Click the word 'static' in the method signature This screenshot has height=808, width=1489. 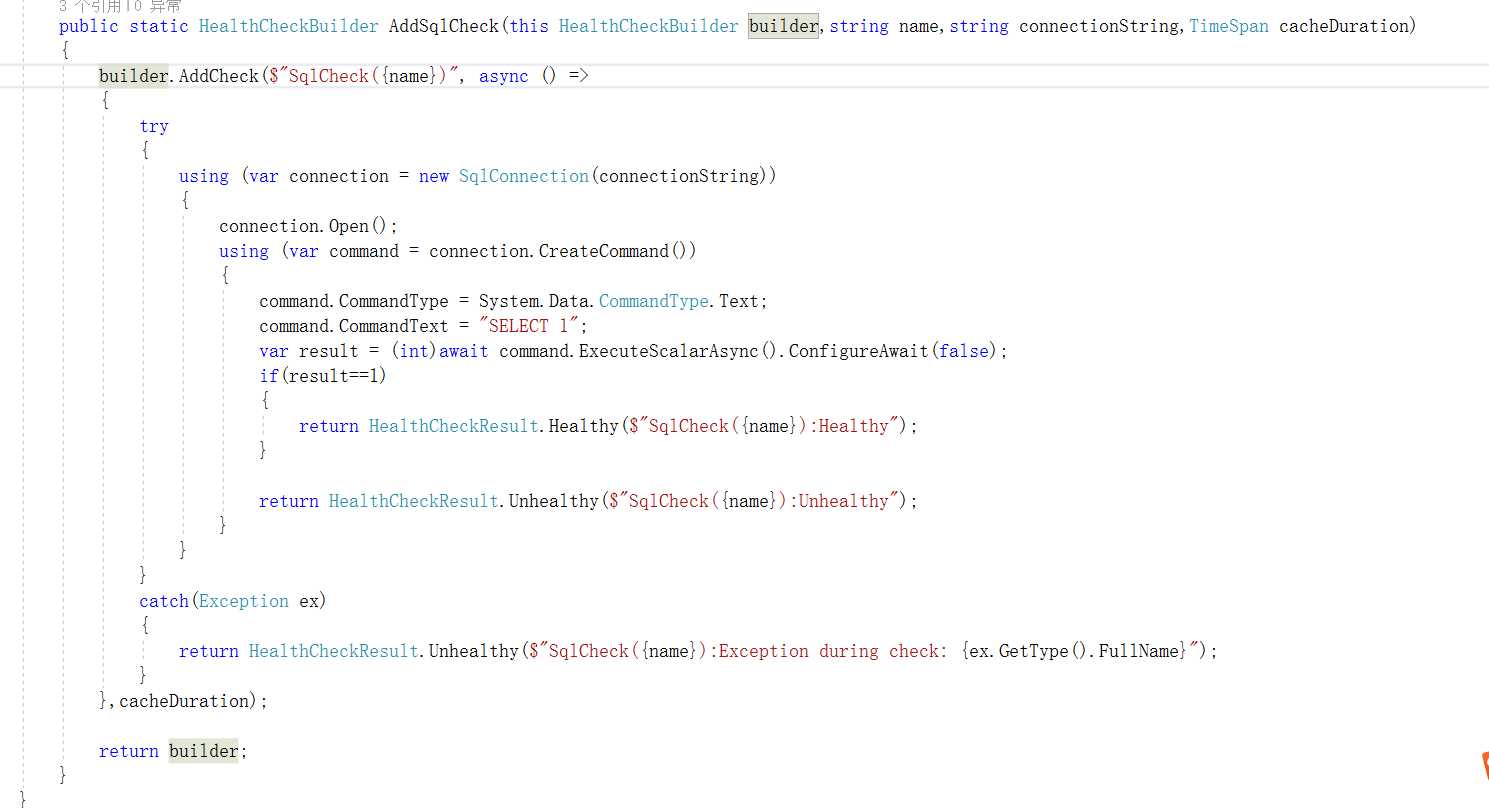point(159,26)
